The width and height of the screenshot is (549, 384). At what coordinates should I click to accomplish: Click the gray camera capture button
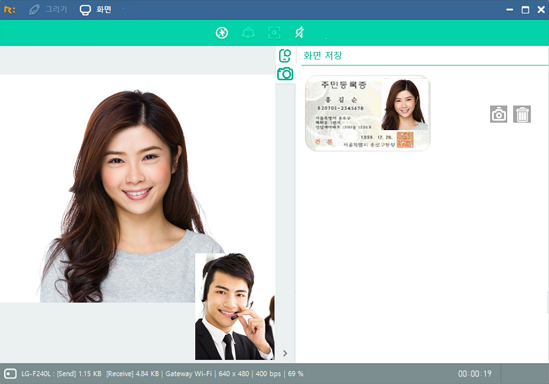[x=498, y=114]
